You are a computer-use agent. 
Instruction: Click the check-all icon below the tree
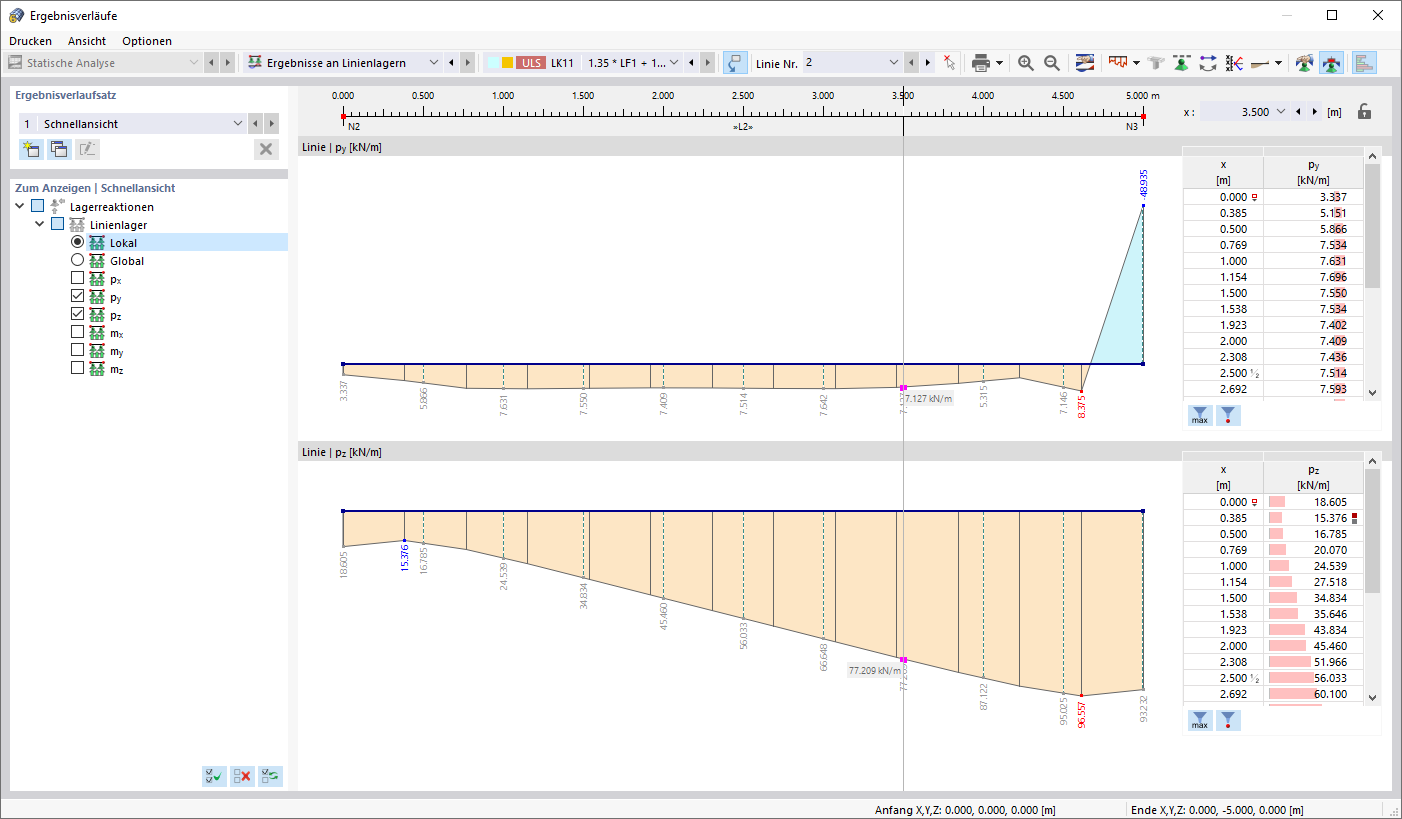click(214, 775)
